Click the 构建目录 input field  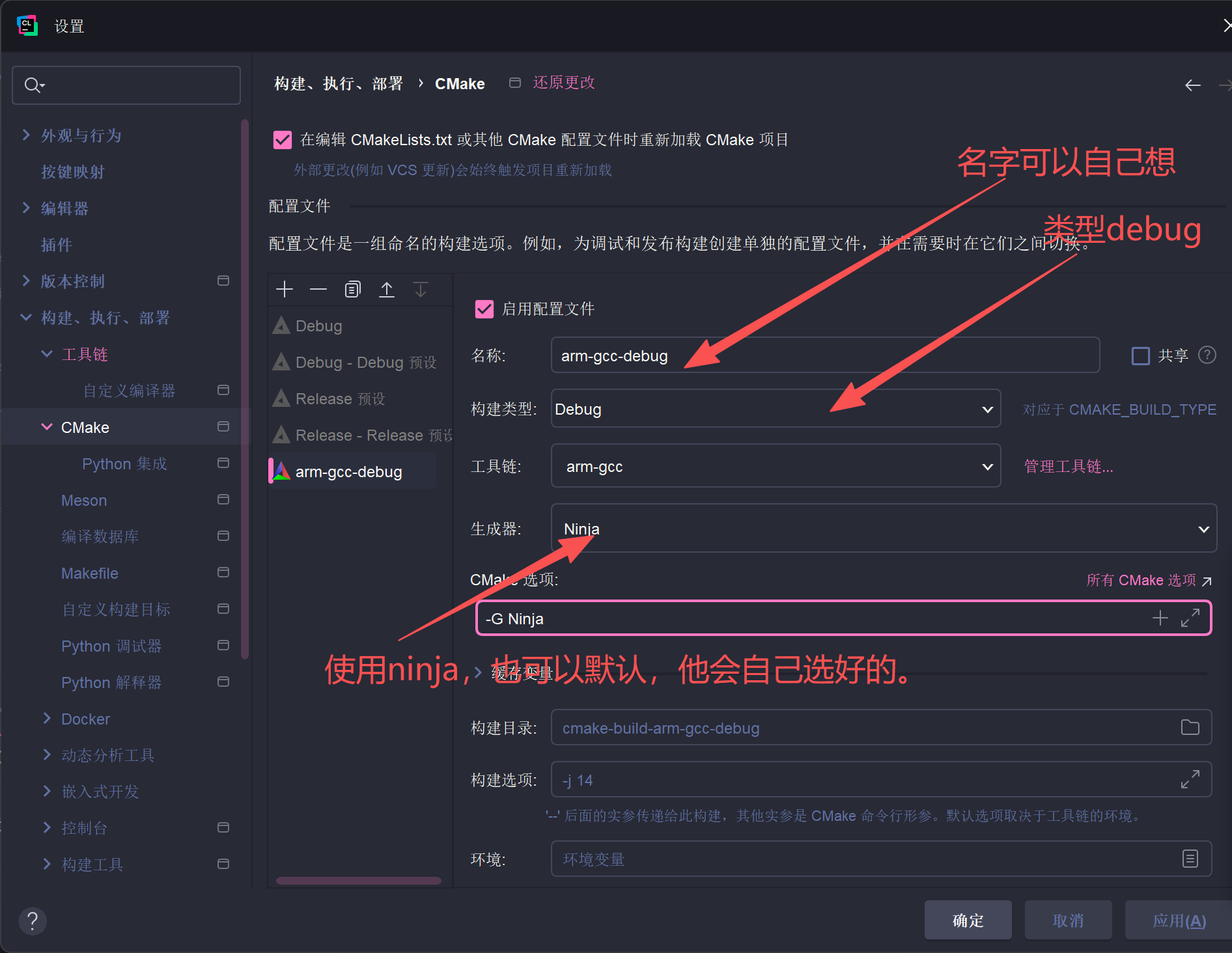coord(881,727)
